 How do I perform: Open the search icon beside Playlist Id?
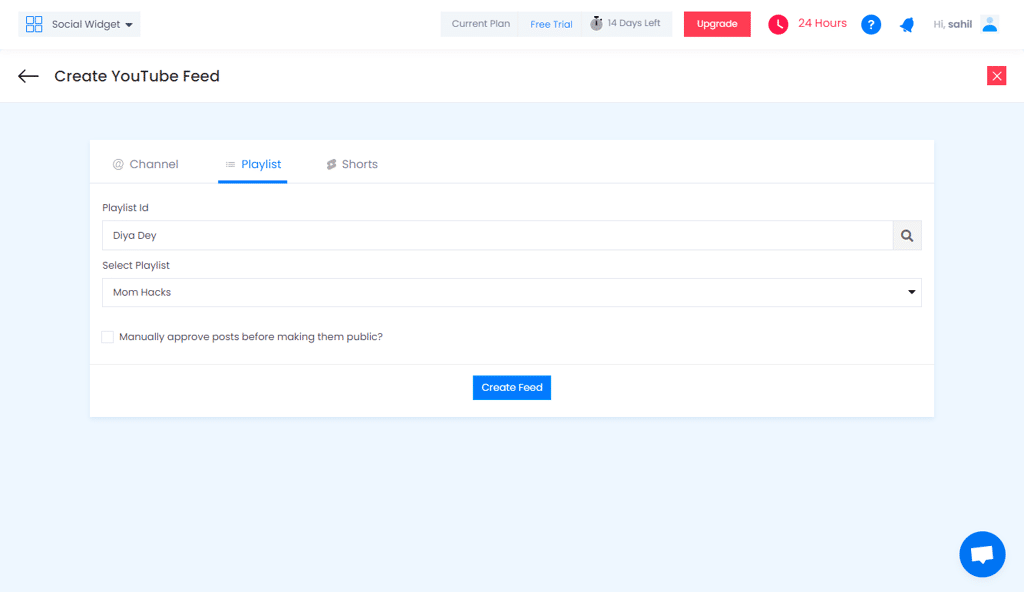click(906, 235)
